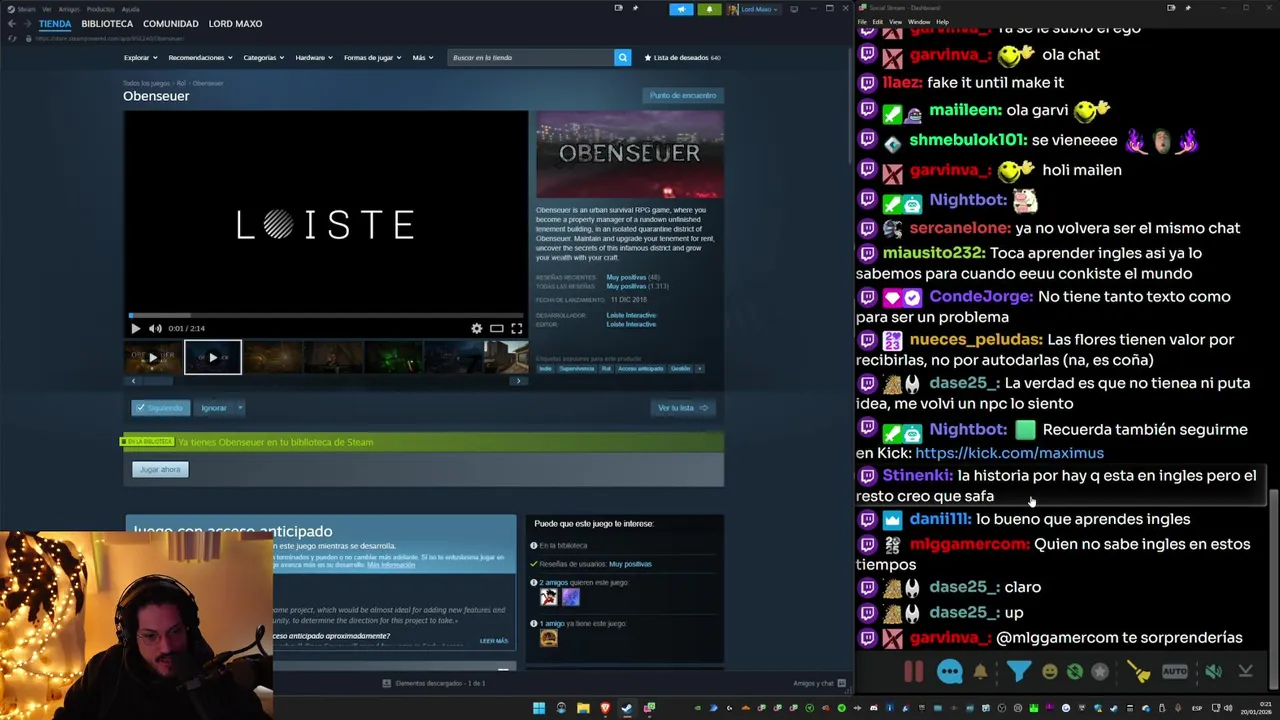Image resolution: width=1280 pixels, height=720 pixels.
Task: Open the File menu in Social Stream
Action: [x=863, y=21]
